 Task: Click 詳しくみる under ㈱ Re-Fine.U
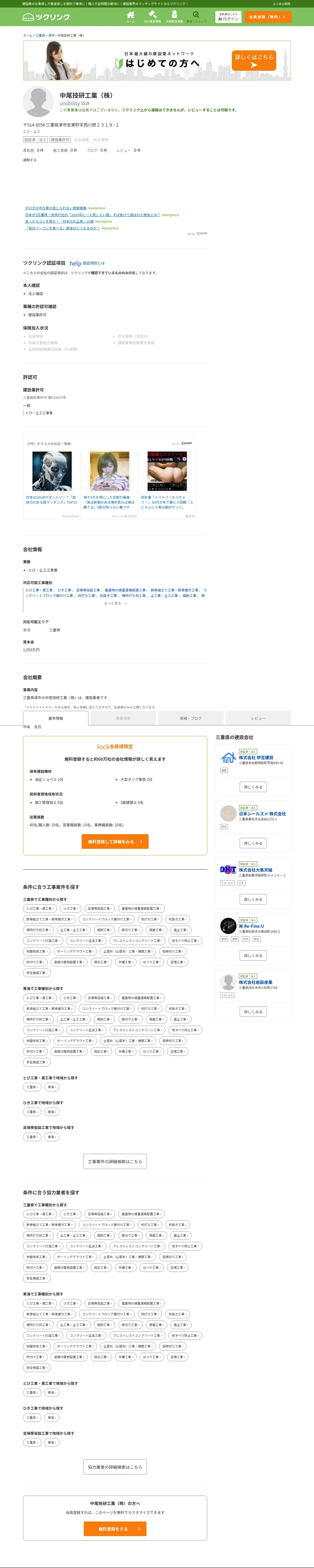pos(253,956)
